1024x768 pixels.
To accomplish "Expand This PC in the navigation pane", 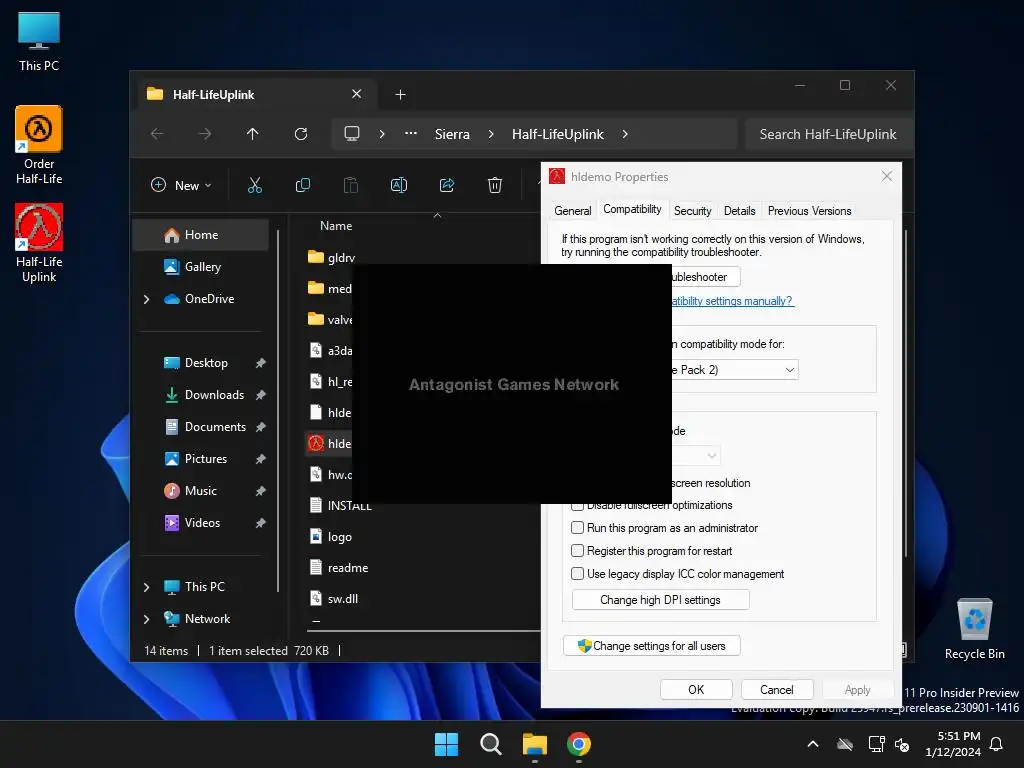I will point(146,587).
